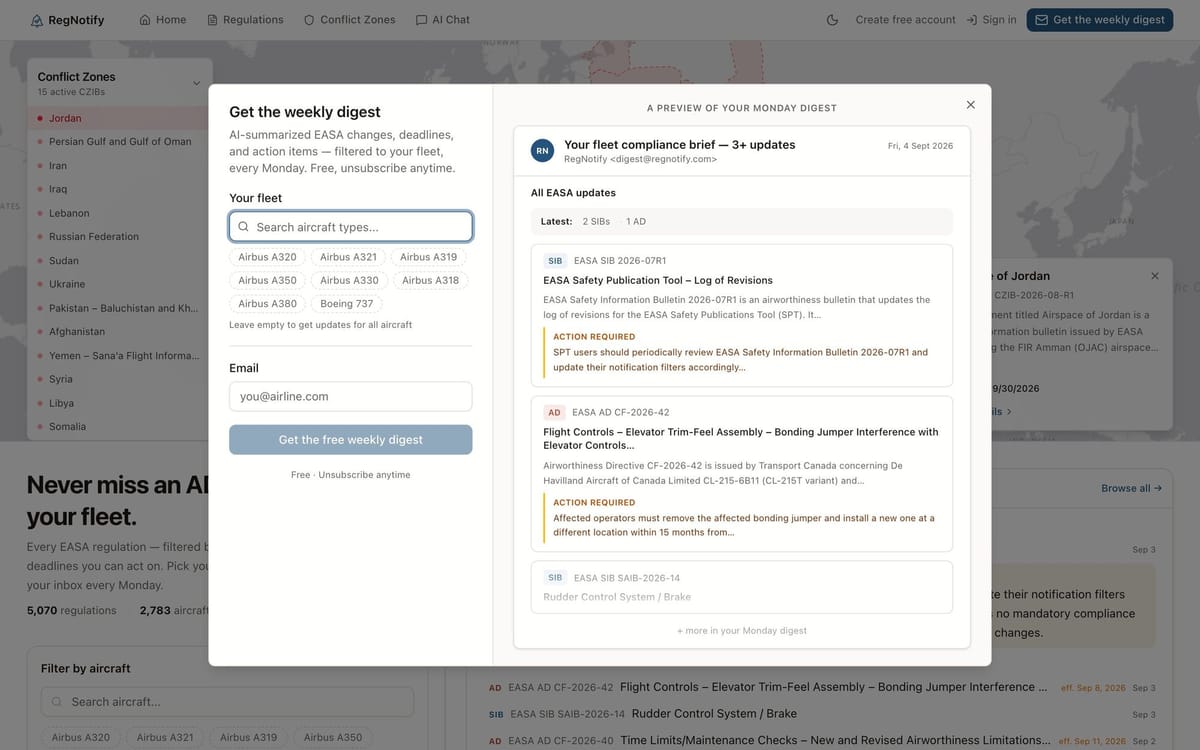Select Airbus A350 chip in dialog
The width and height of the screenshot is (1200, 750).
point(268,281)
